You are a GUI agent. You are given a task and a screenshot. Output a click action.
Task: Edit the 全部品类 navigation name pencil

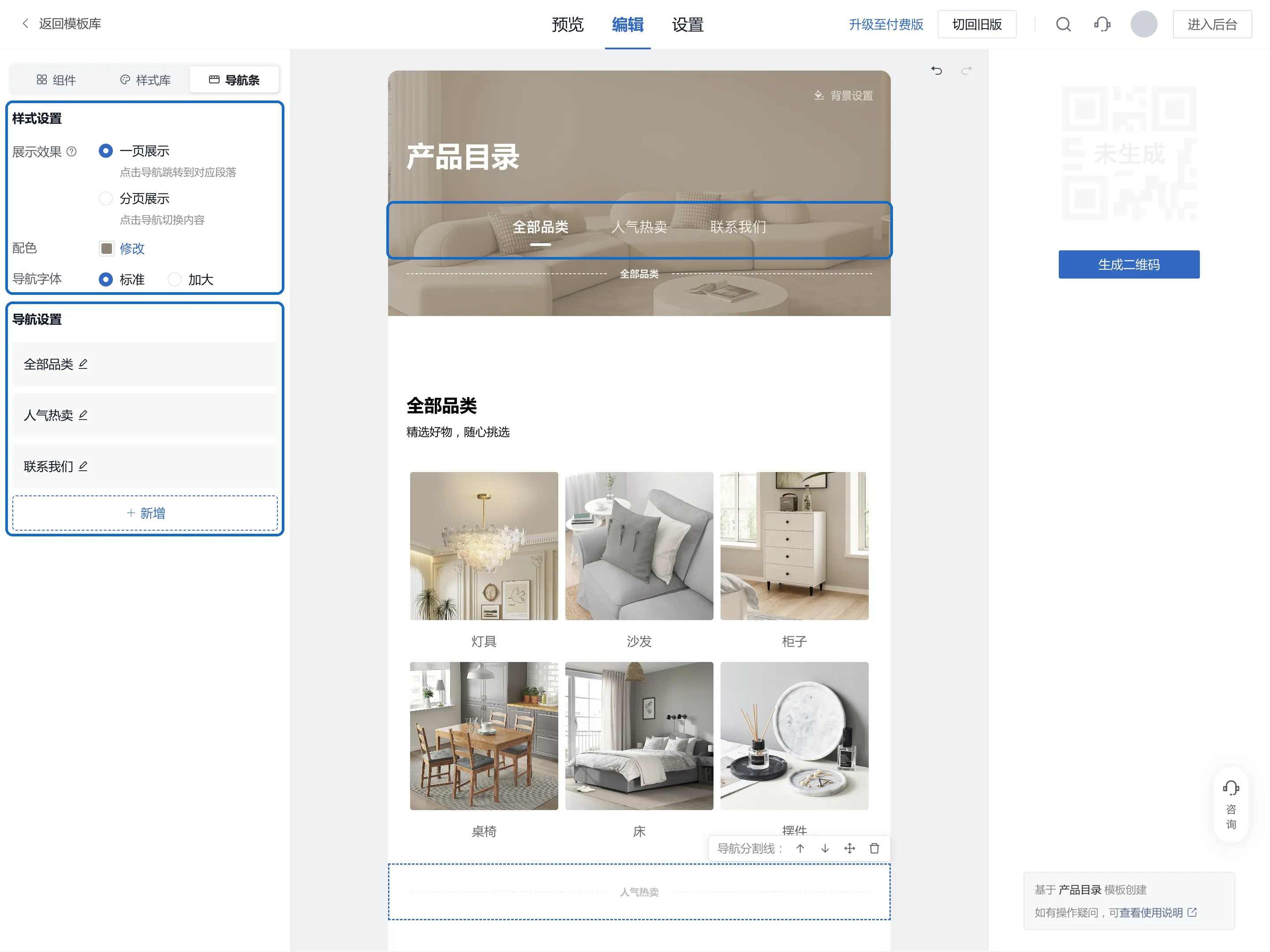click(83, 364)
